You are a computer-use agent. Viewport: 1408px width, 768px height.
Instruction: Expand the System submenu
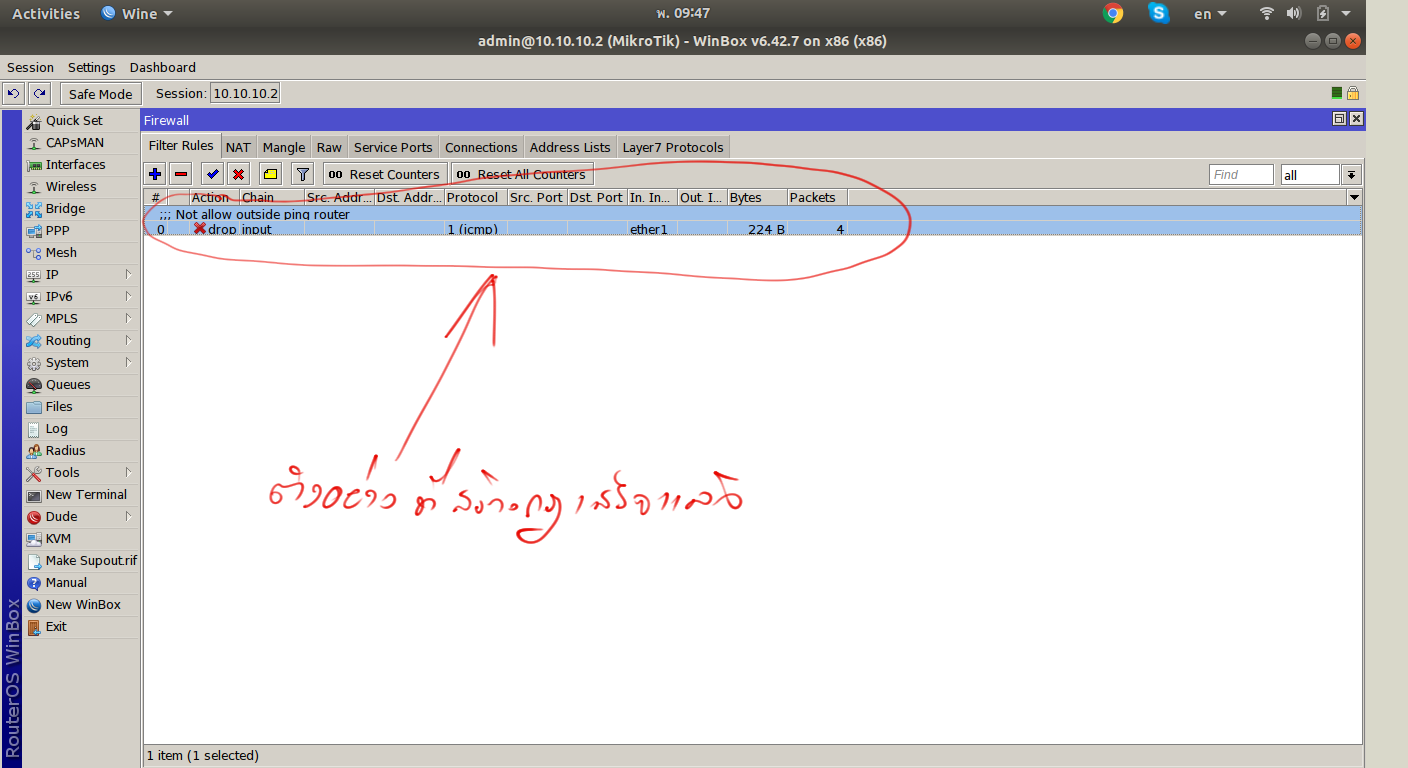pos(82,362)
